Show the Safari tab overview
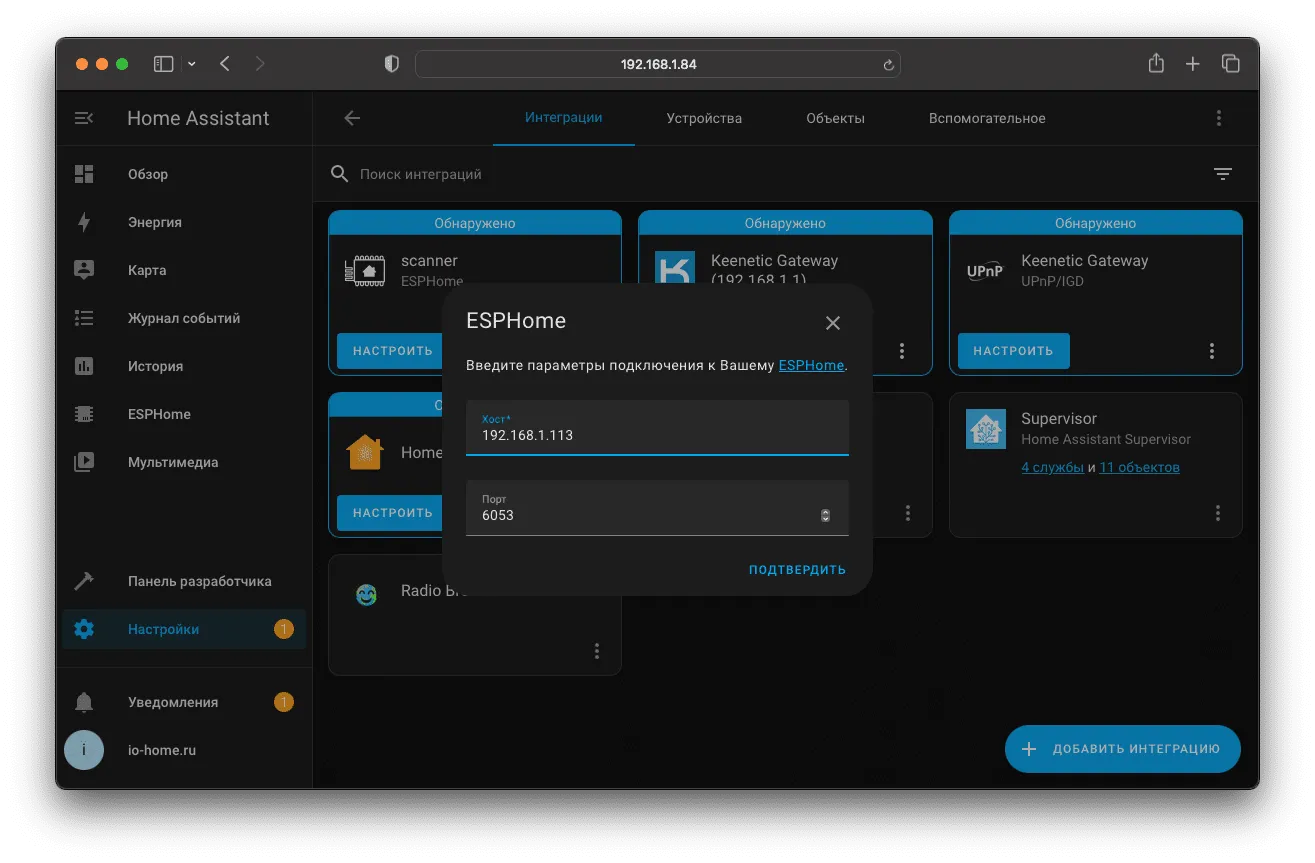 point(1231,64)
